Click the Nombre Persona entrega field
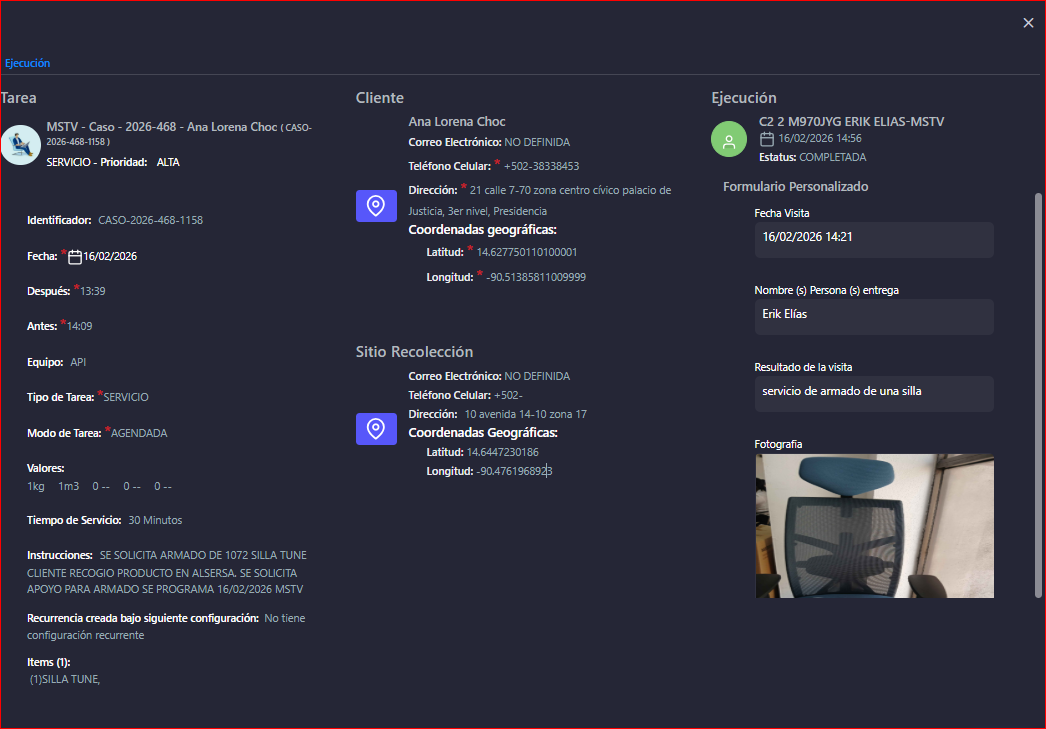1046x729 pixels. point(873,315)
